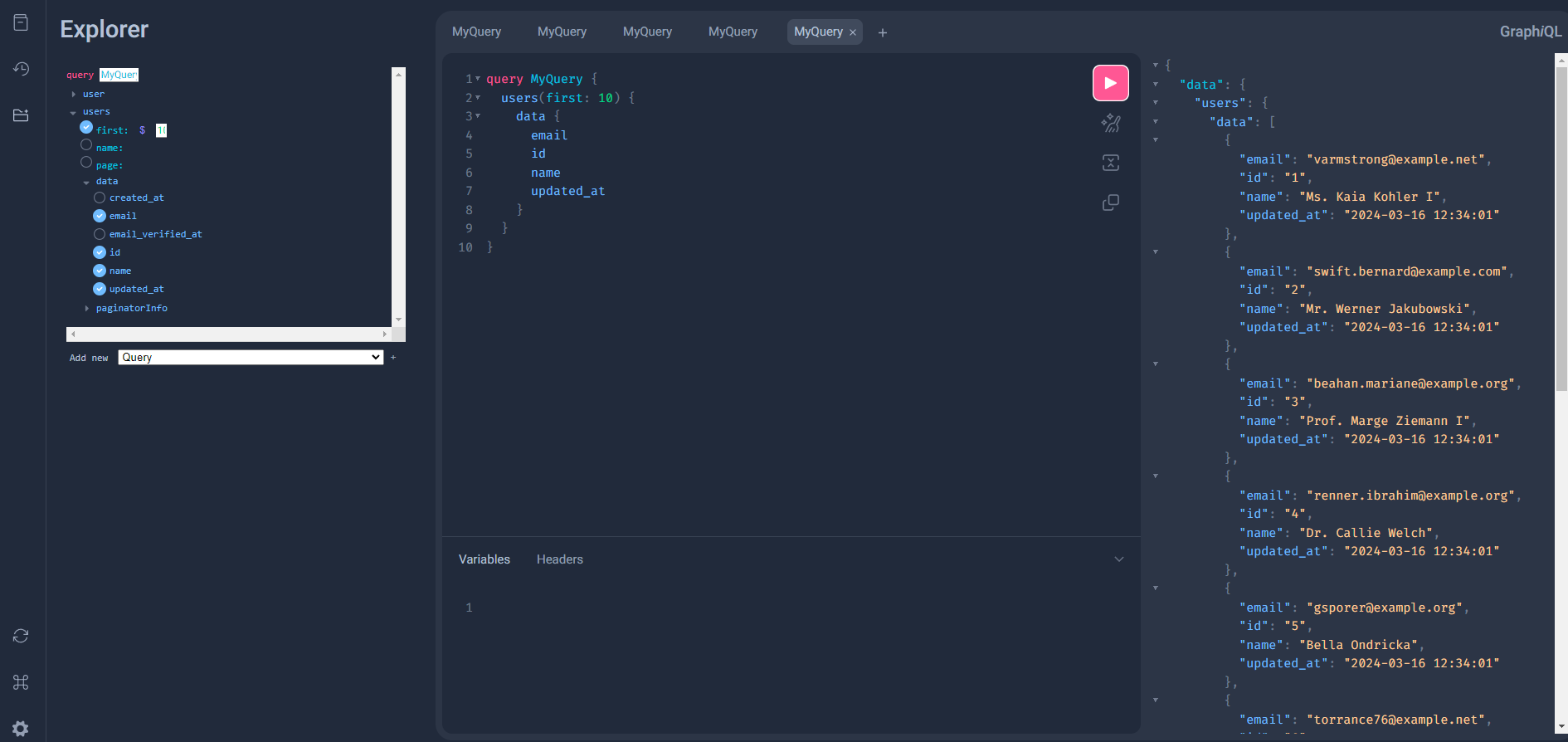Switch to fourth MyQuery tab
Image resolution: width=1568 pixels, height=742 pixels.
[x=733, y=32]
